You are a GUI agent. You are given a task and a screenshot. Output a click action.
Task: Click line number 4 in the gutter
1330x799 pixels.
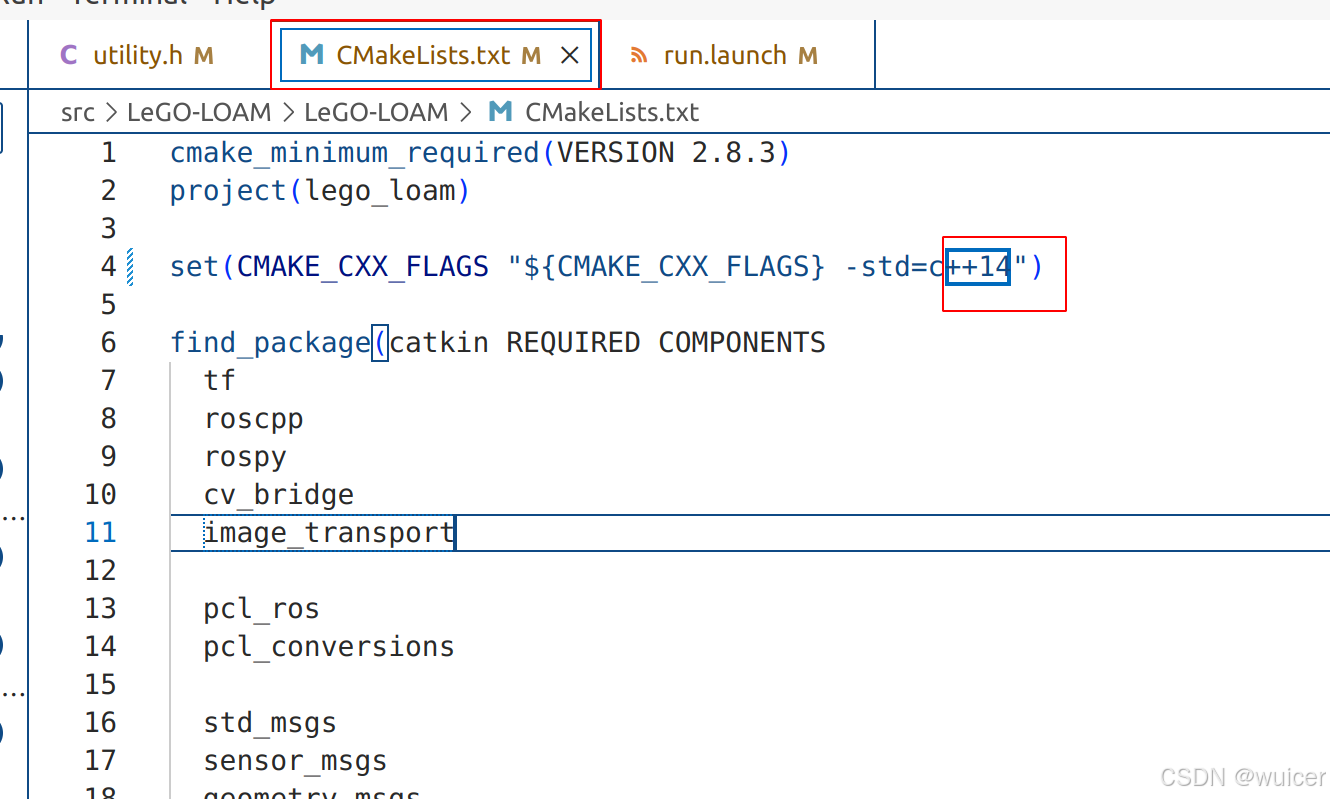coord(108,267)
